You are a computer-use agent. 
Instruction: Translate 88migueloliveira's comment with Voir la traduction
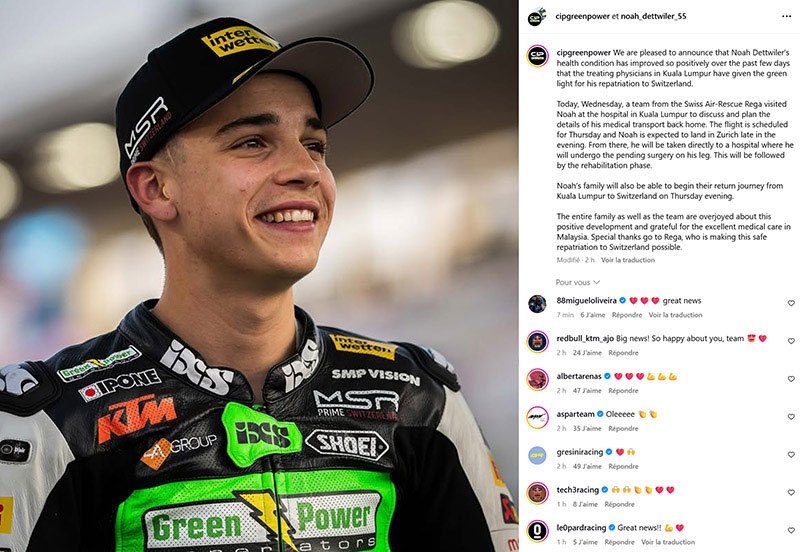(675, 315)
